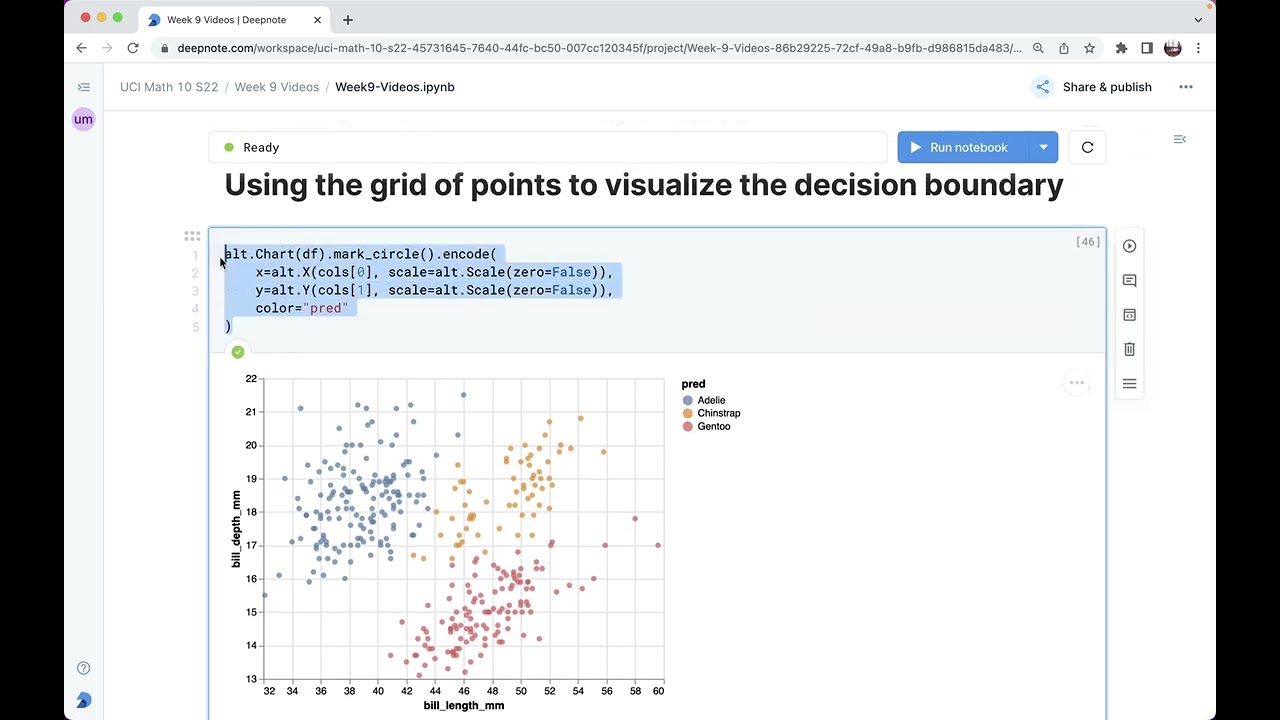The height and width of the screenshot is (720, 1280).
Task: Open the Chrome tab search chevron
Action: tap(1198, 19)
